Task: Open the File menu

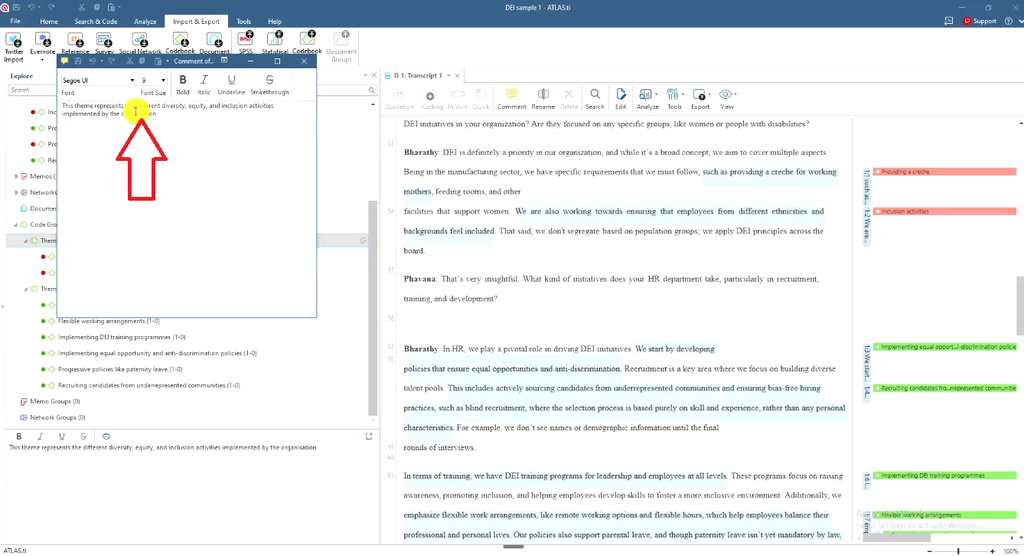Action: coord(15,22)
